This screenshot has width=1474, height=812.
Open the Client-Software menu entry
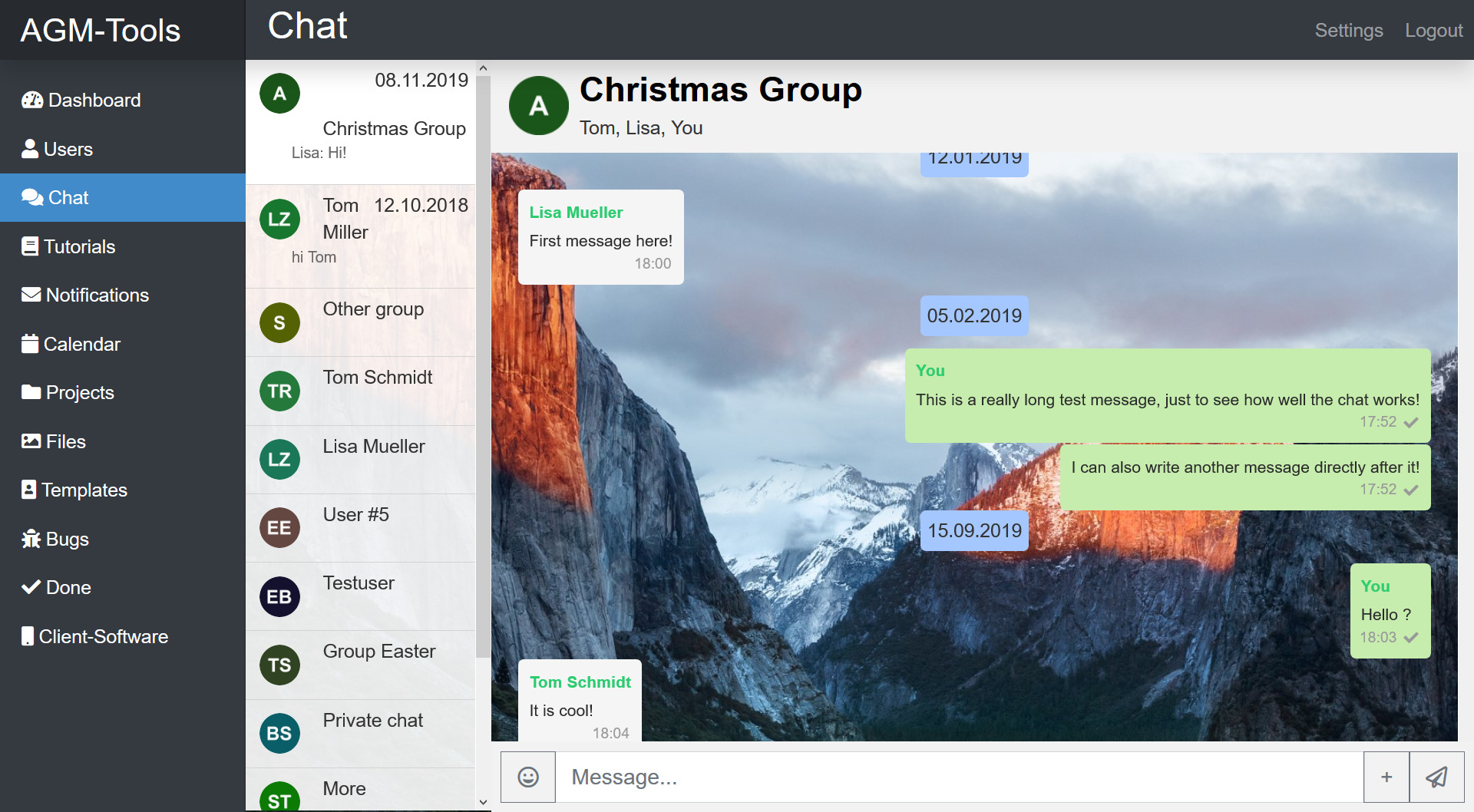123,636
